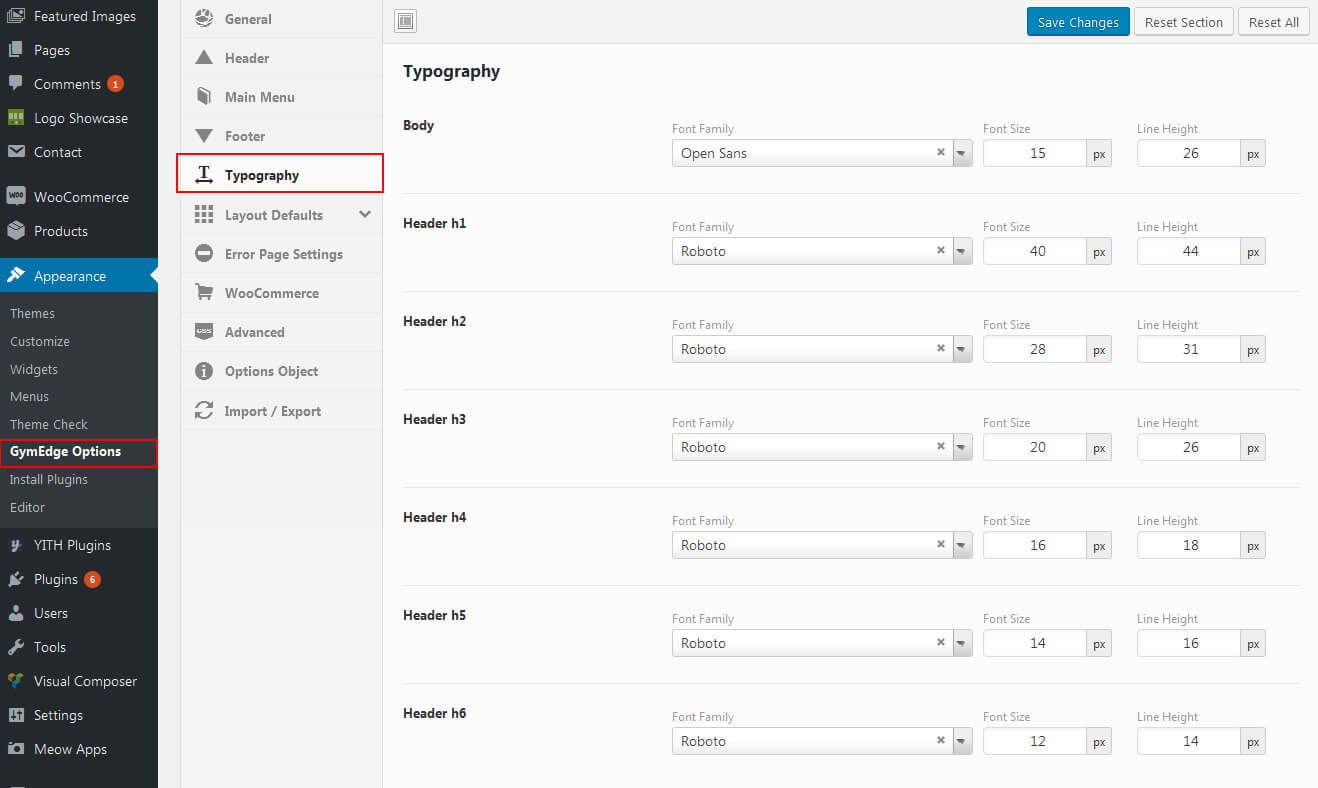Click the WooCommerce cart icon in options panel
The height and width of the screenshot is (788, 1318).
click(204, 293)
